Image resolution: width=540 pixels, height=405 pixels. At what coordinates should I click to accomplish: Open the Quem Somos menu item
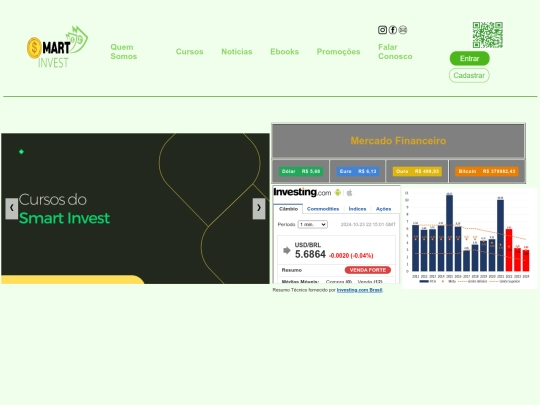pos(124,52)
